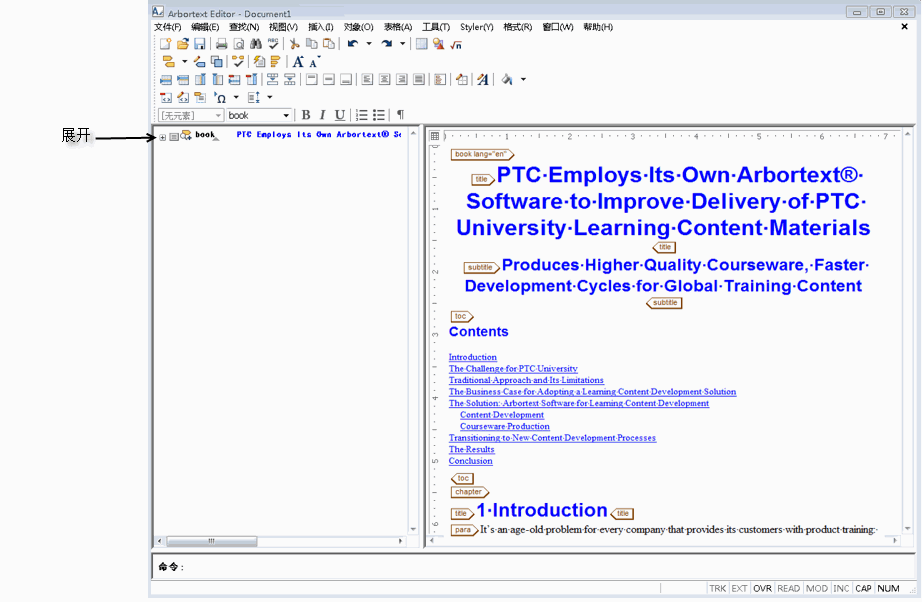Screen dimensions: 922x602
Task: Open Find with the binoculars icon
Action: click(x=256, y=44)
